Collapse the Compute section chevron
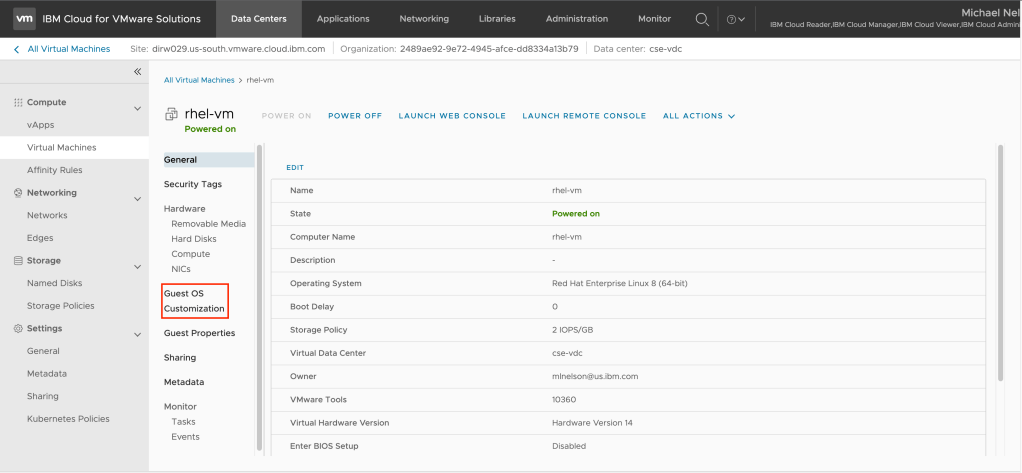Viewport: 1022px width, 473px height. pos(138,108)
